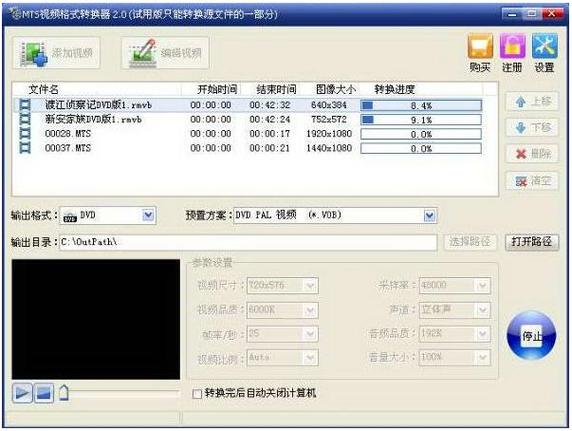Viewport: 572px width, 431px height.
Task: Click the shopping cart 购买 icon
Action: click(480, 46)
